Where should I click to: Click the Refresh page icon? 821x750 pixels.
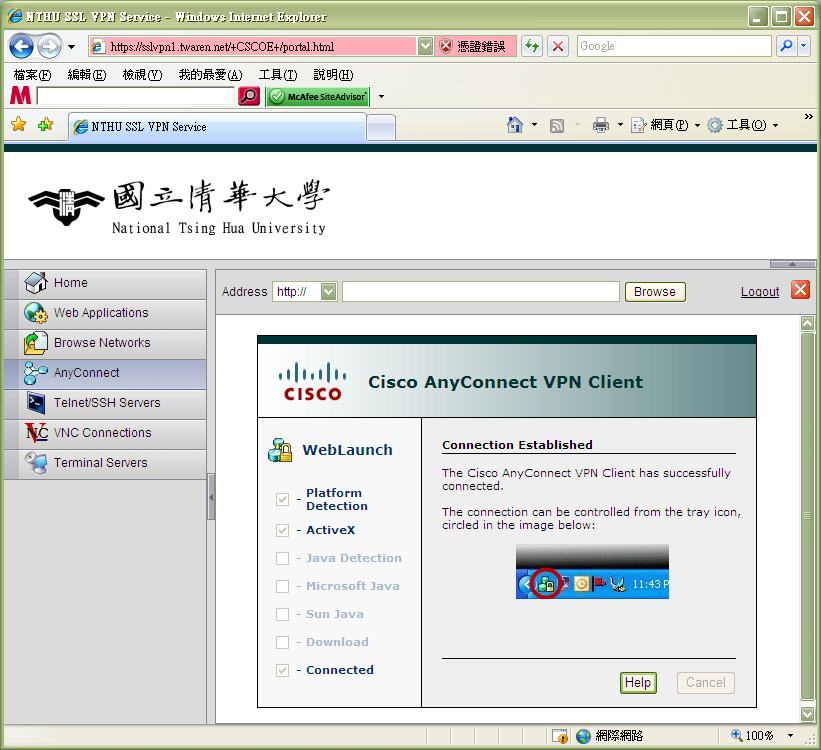point(531,46)
